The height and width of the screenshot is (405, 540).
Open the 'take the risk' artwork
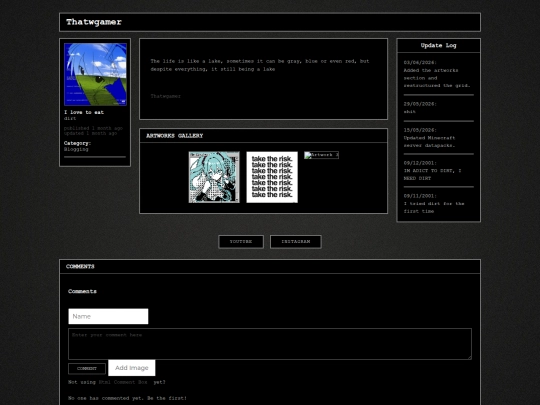(272, 177)
